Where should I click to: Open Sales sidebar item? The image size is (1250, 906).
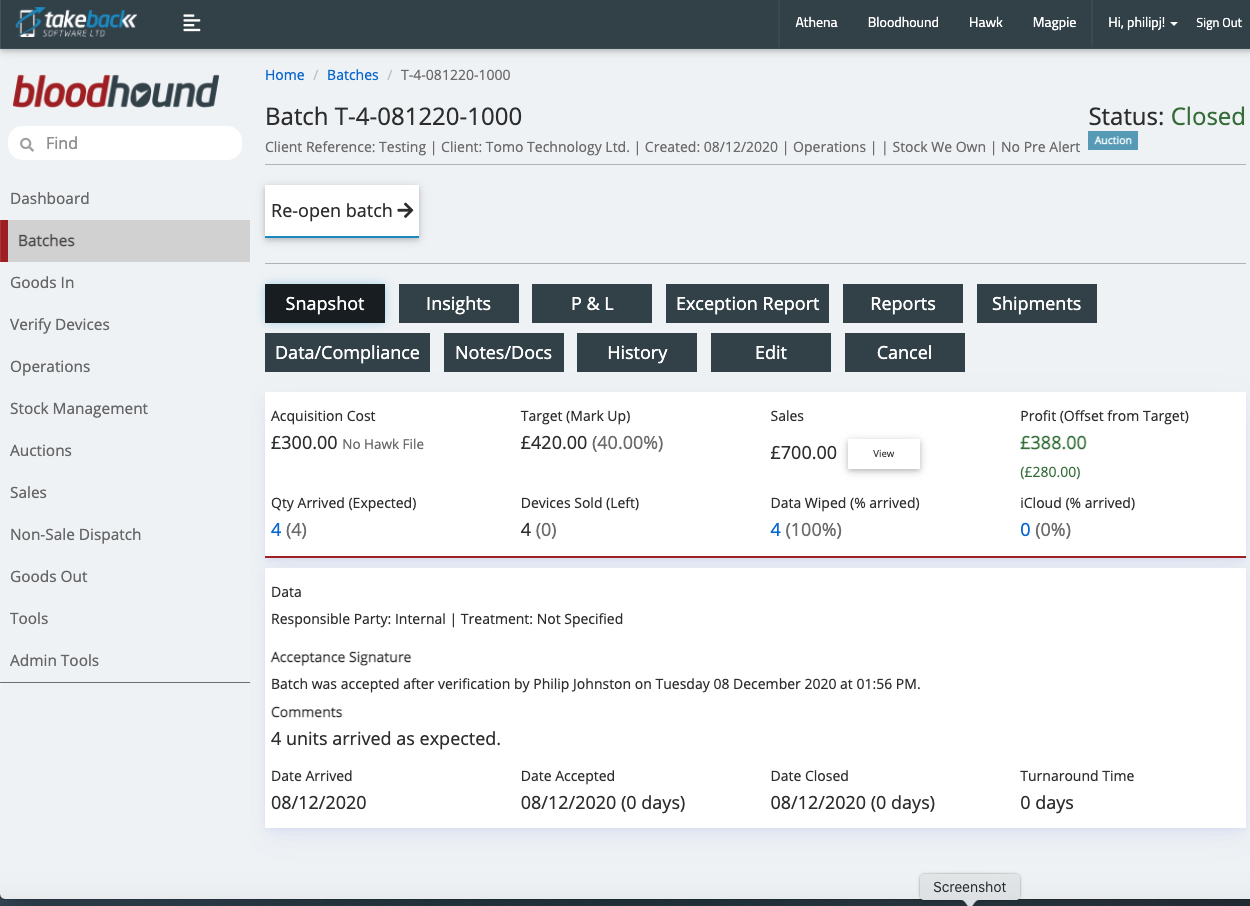click(x=125, y=492)
